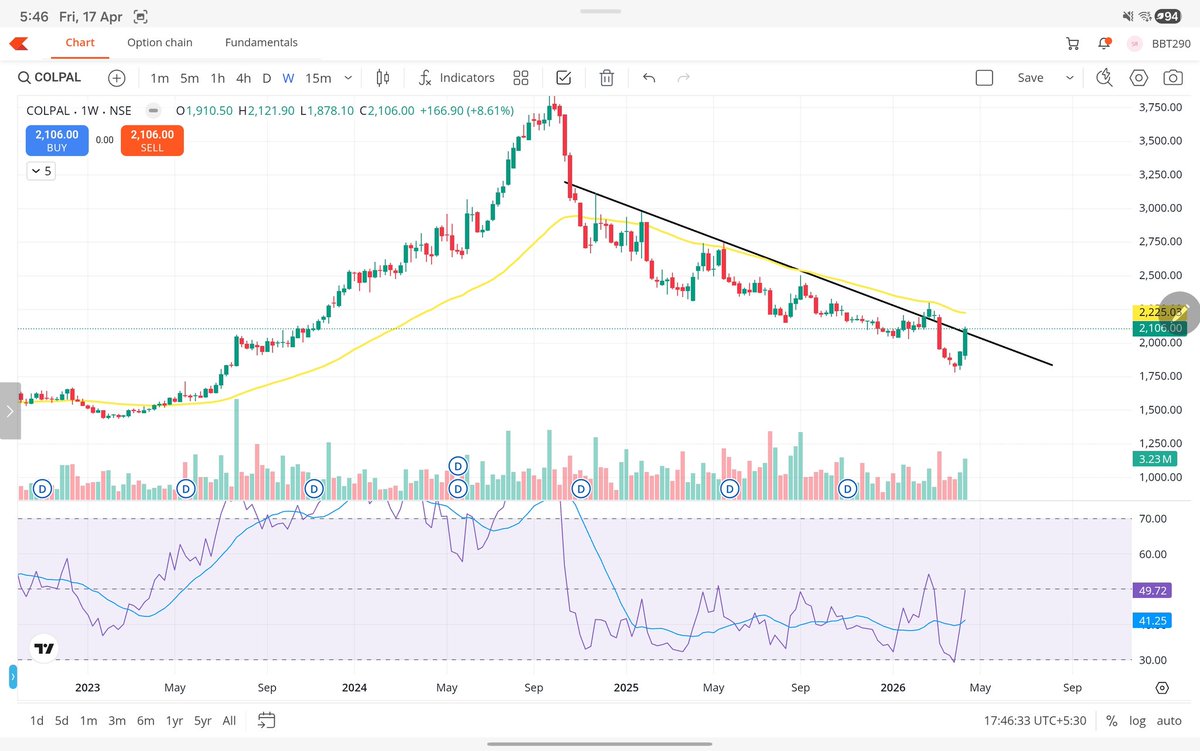The width and height of the screenshot is (1200, 751).
Task: Open the Fundamentals tab
Action: pos(261,42)
